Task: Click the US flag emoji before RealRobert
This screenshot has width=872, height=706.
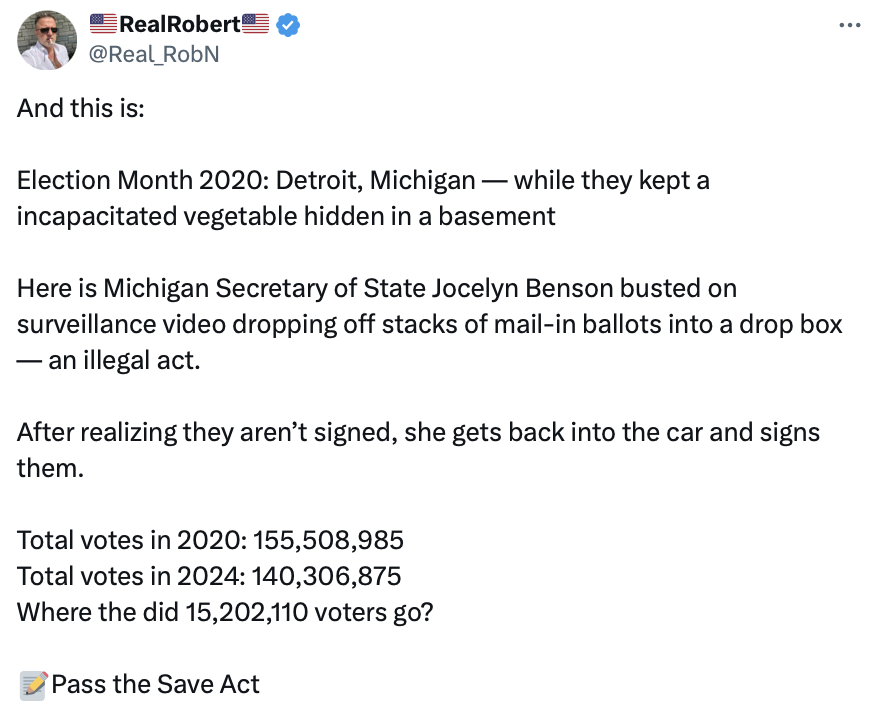Action: [104, 25]
